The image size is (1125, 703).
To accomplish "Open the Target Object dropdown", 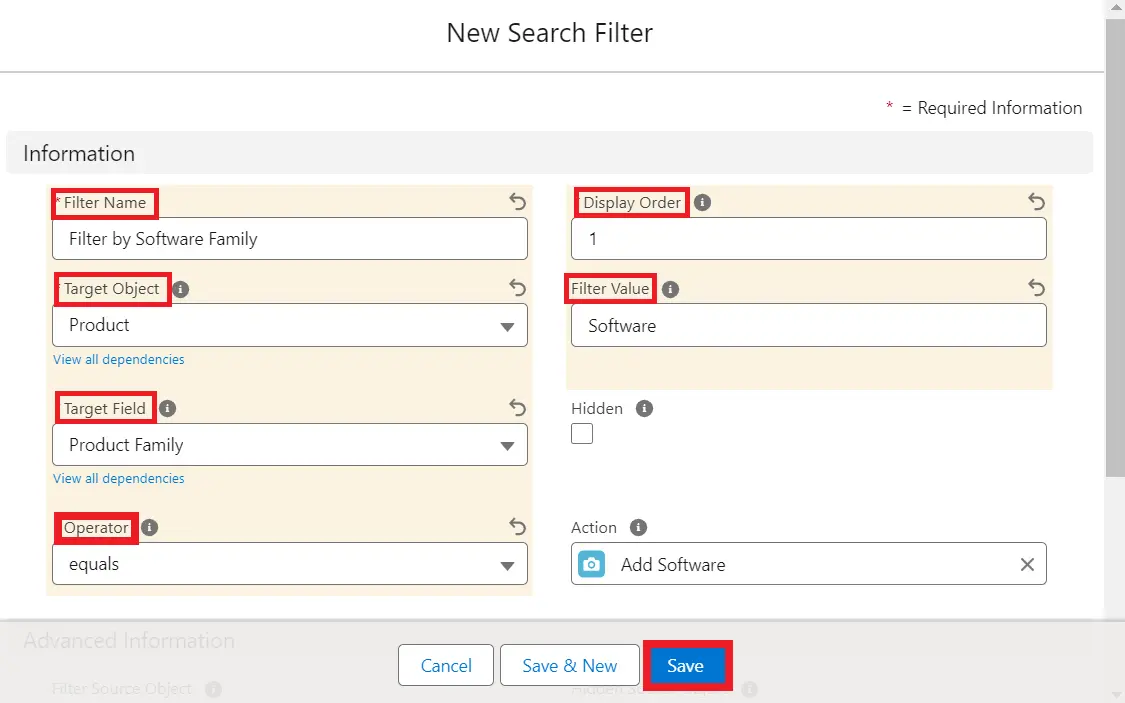I will [x=290, y=325].
